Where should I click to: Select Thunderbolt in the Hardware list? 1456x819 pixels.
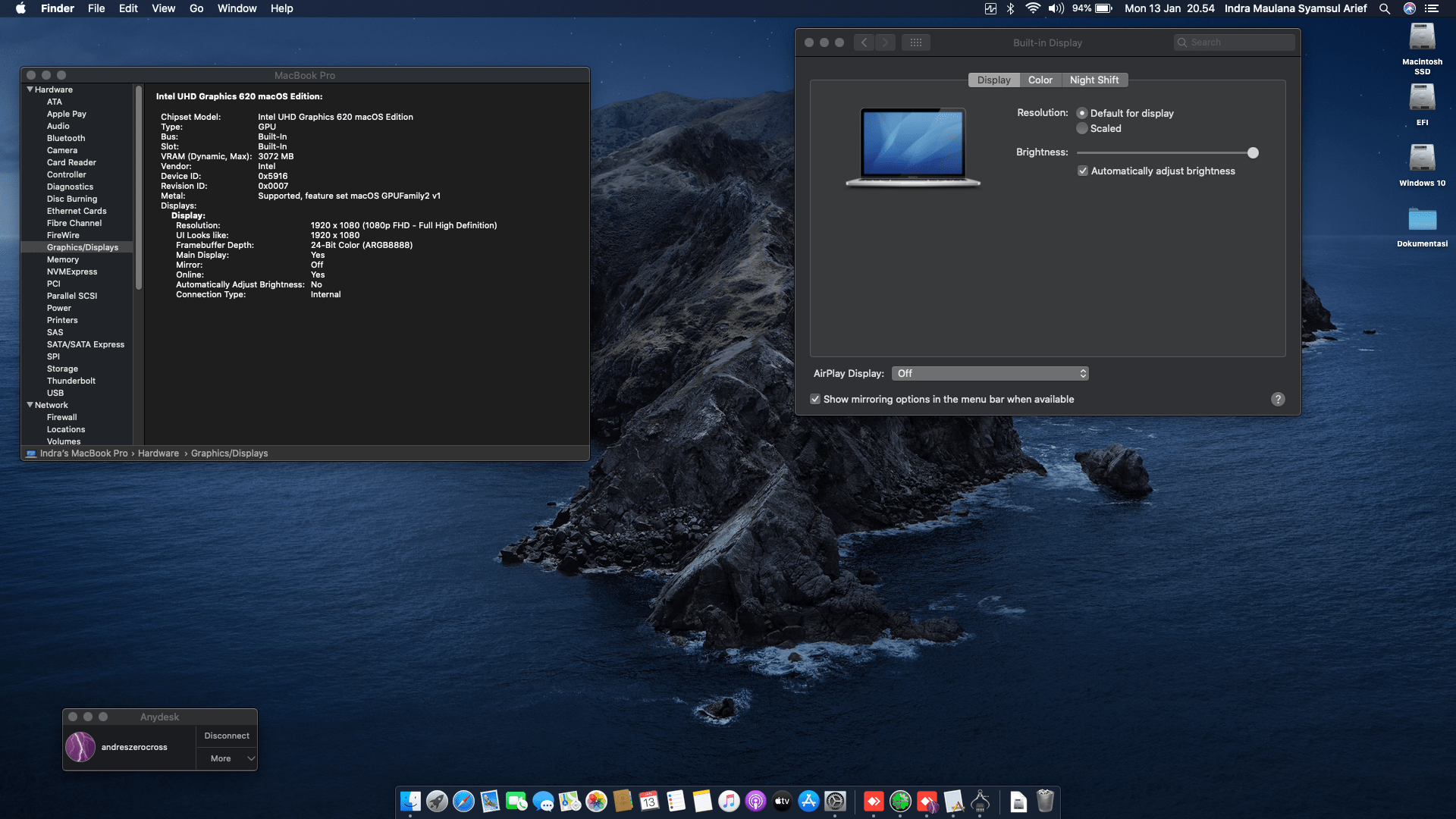[x=71, y=381]
